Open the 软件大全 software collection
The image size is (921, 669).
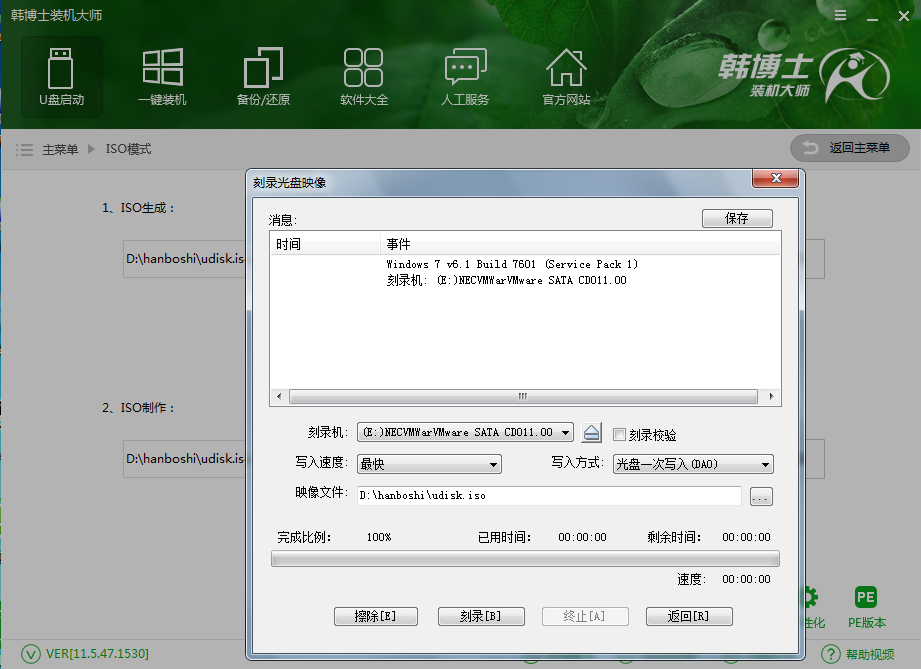point(363,76)
